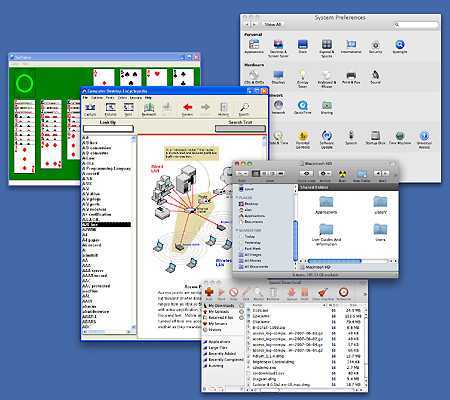Open the Action gear dropdown in Finder
Screen dimensions: 450x400
tap(325, 173)
